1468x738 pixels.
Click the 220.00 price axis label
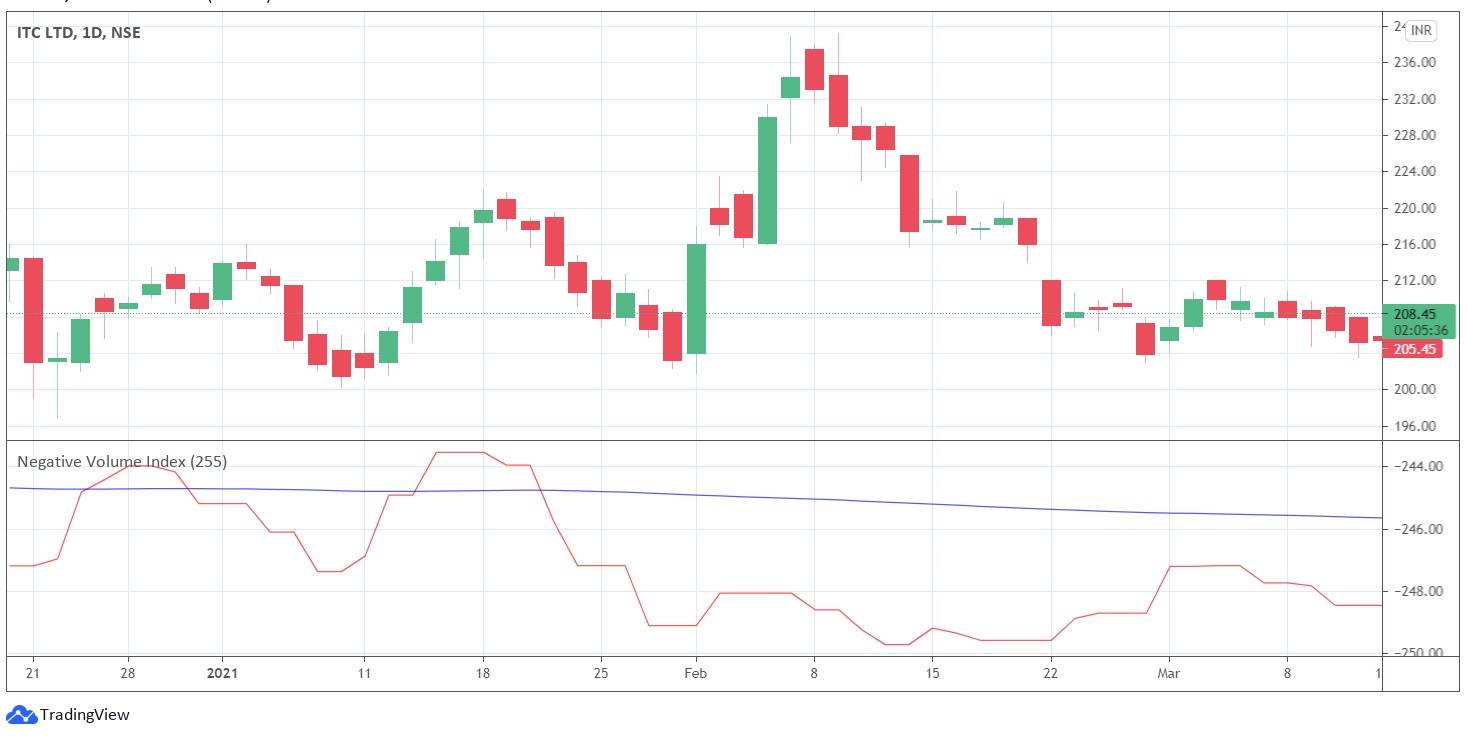click(x=1414, y=208)
